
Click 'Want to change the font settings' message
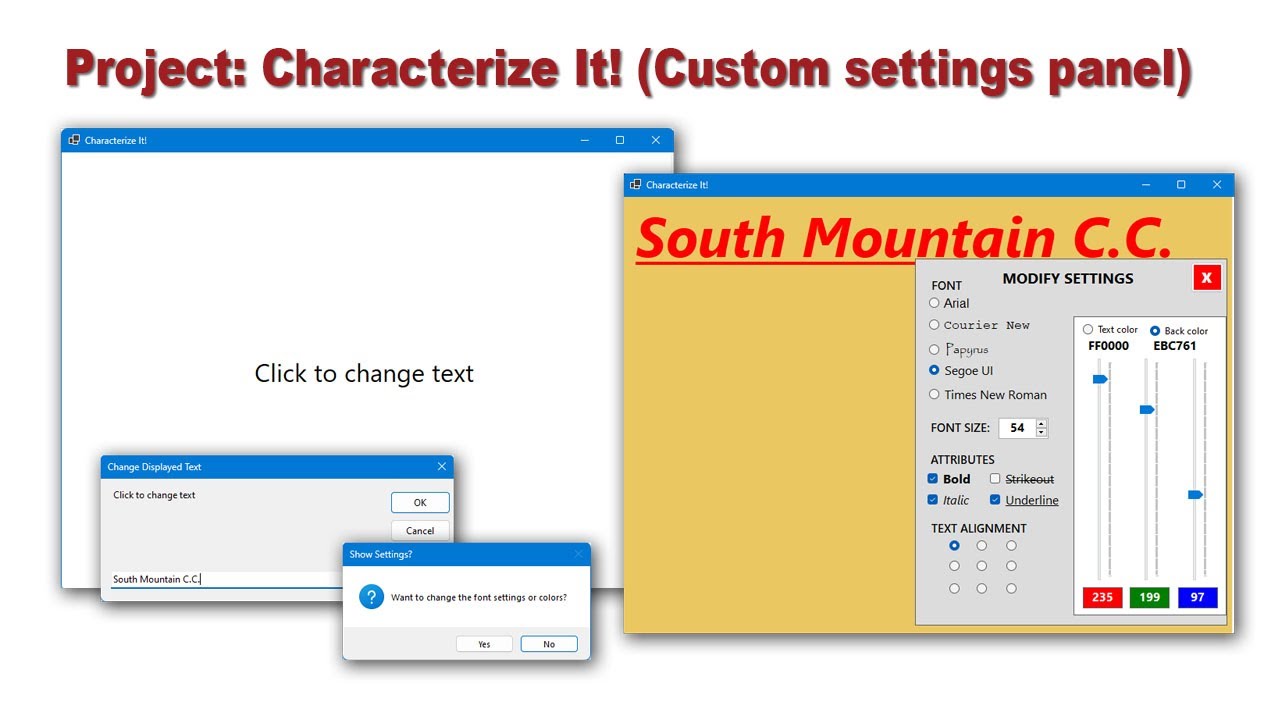(x=478, y=598)
